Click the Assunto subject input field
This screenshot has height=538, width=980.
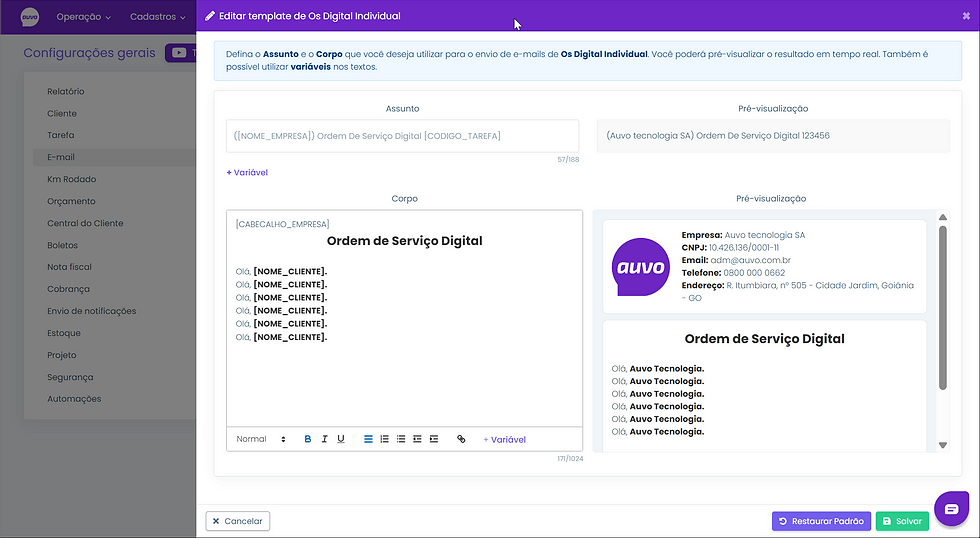402,136
